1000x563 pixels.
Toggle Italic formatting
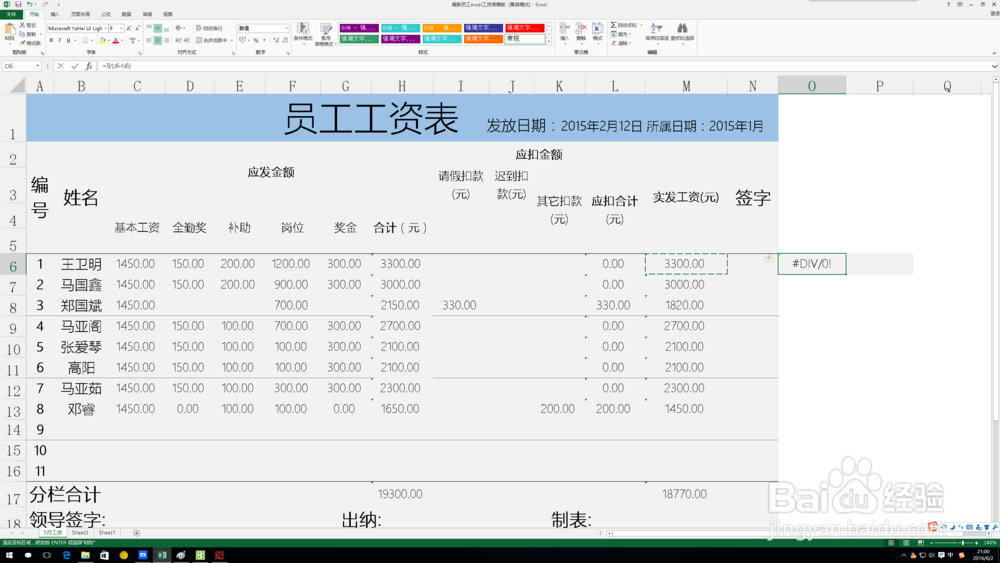click(x=60, y=40)
